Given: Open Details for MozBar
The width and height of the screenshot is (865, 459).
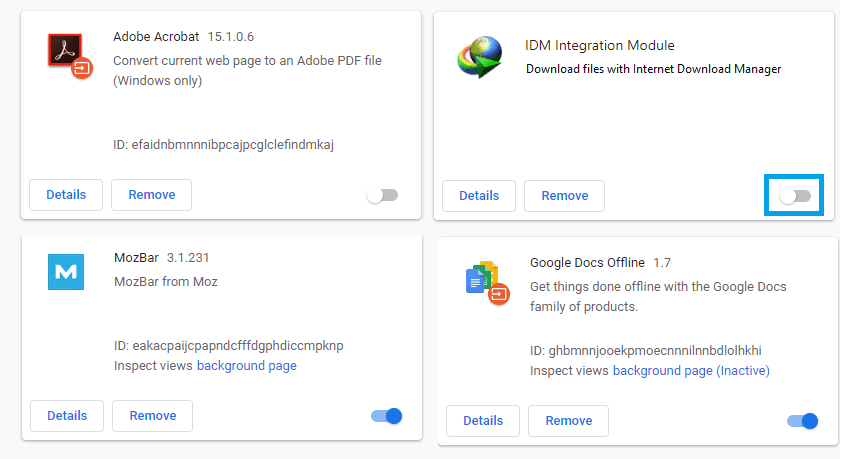Looking at the screenshot, I should click(x=67, y=416).
